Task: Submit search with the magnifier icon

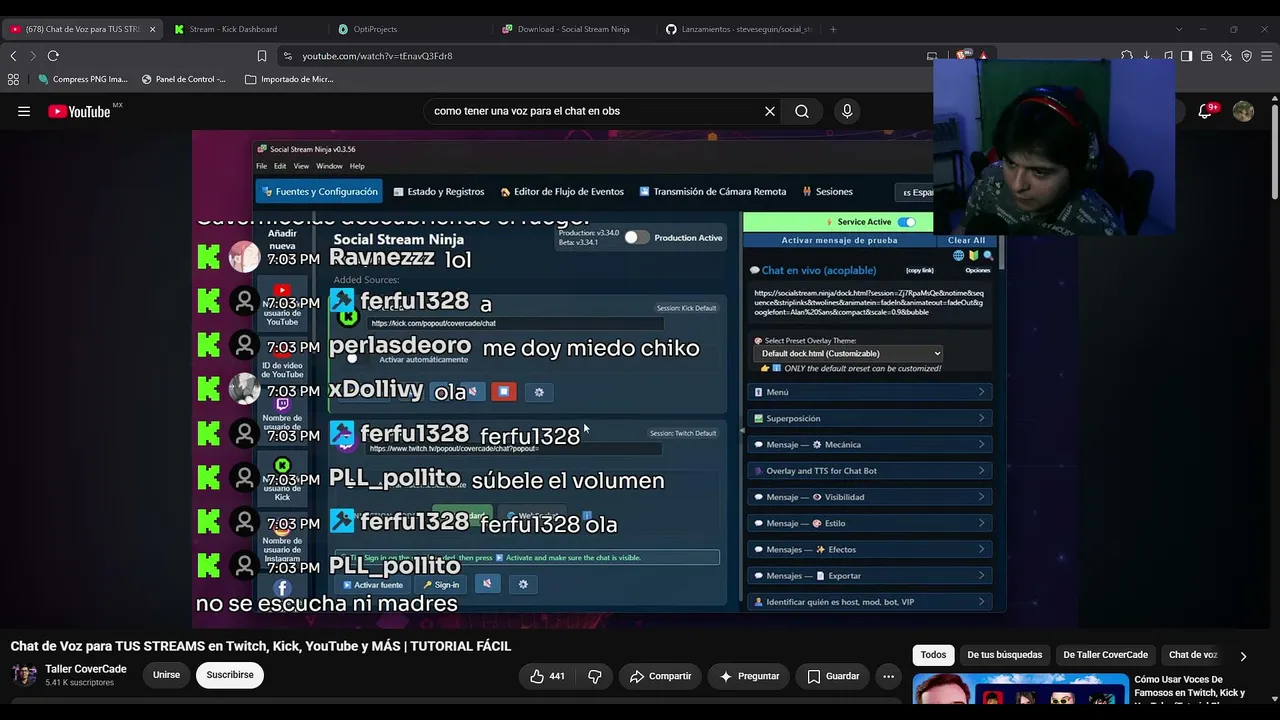Action: pyautogui.click(x=802, y=111)
